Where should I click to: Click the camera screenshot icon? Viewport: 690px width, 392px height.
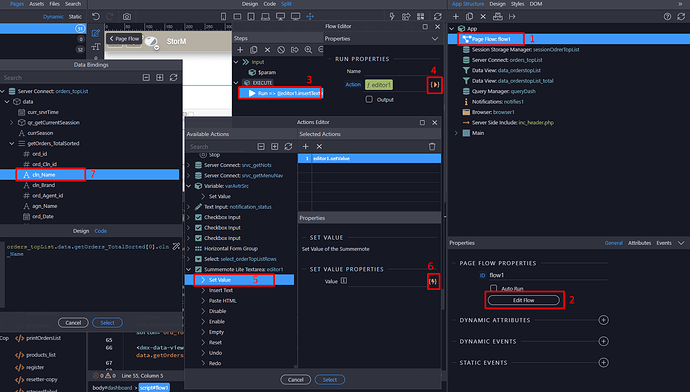coord(127,16)
